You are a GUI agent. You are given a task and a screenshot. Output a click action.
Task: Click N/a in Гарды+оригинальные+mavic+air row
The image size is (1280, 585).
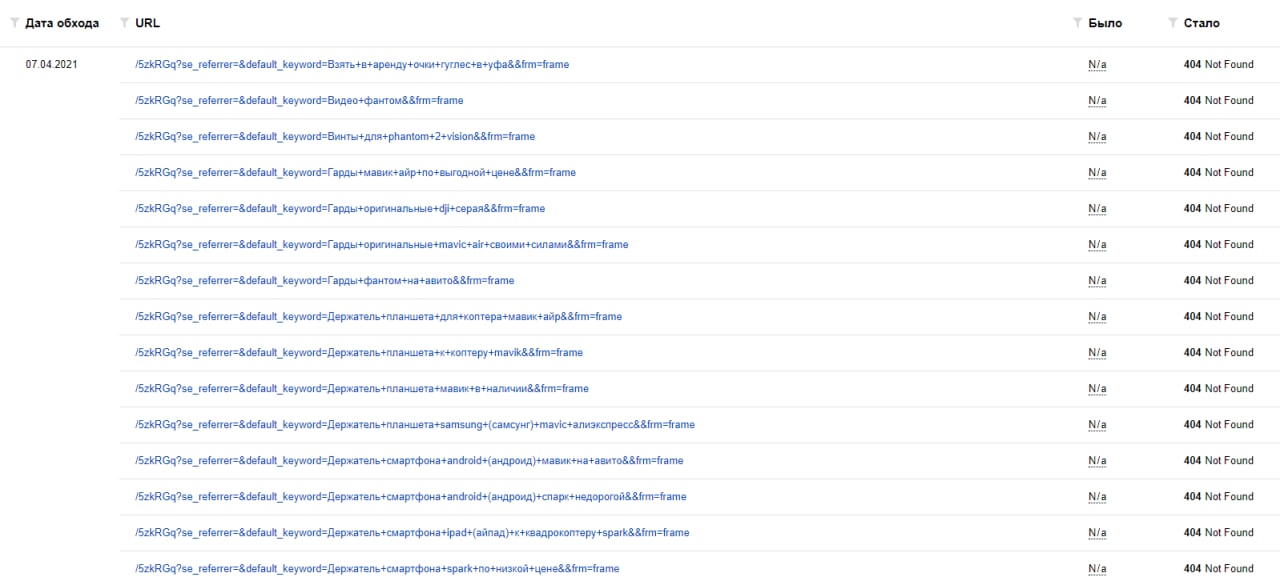point(1097,244)
